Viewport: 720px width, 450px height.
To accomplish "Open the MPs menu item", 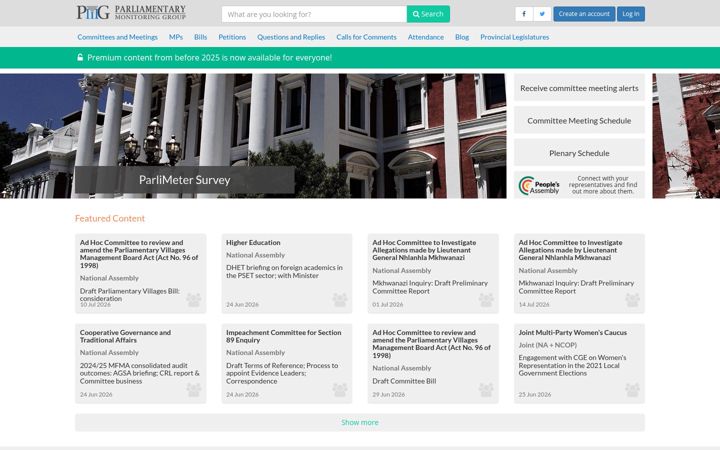I will pos(176,37).
